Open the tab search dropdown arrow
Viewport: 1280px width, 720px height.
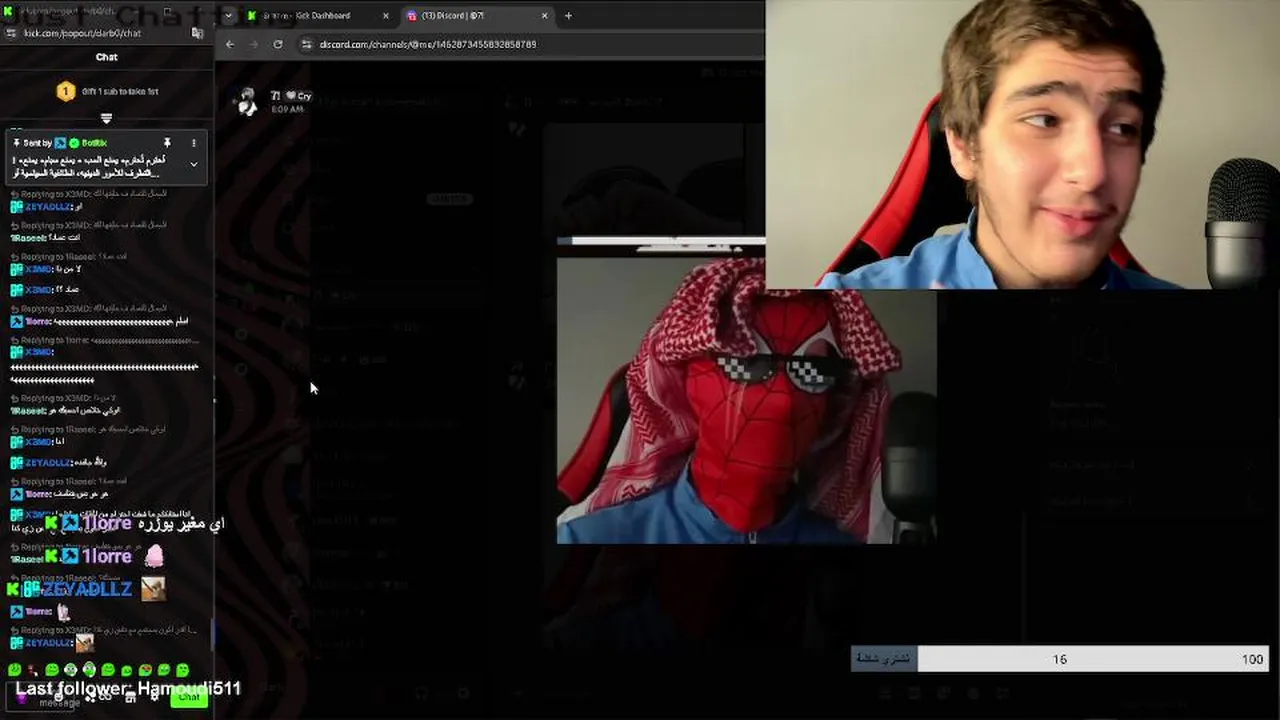click(x=228, y=16)
